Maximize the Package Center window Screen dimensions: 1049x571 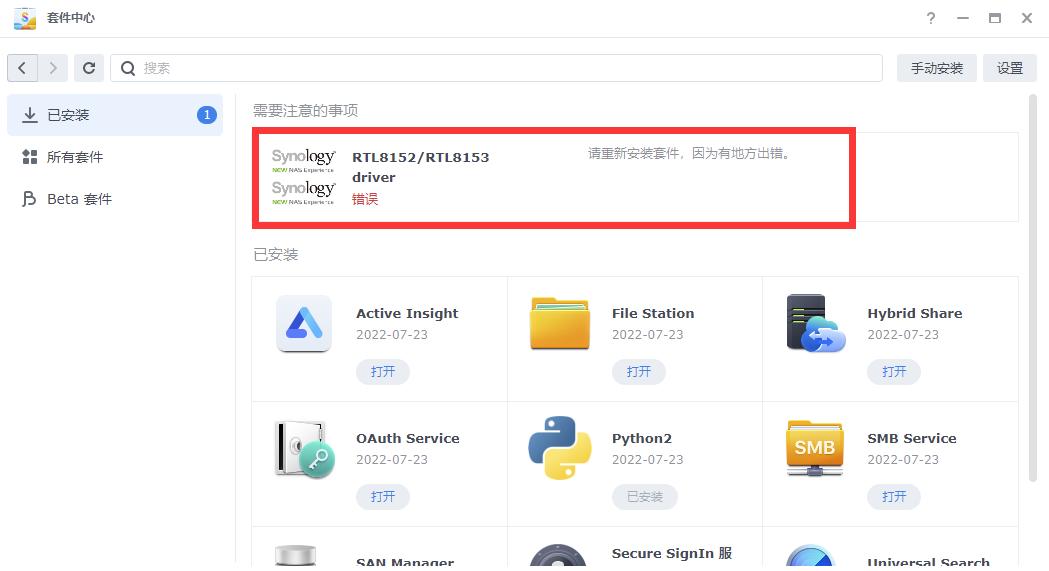click(995, 18)
